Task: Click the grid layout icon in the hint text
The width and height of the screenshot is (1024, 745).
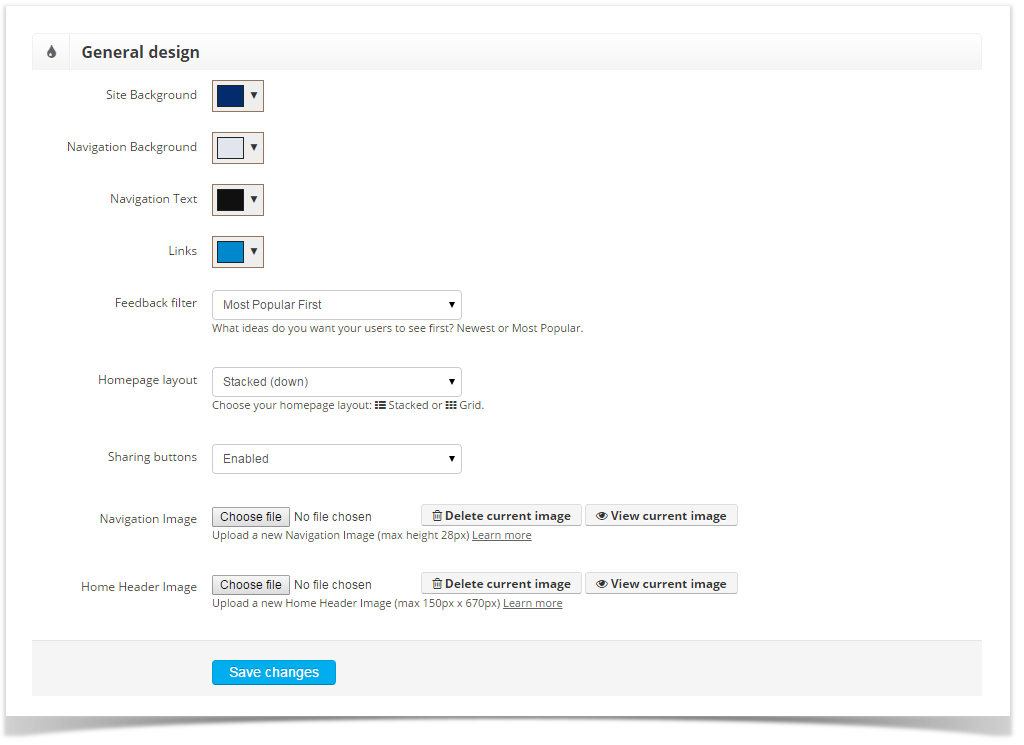Action: [451, 405]
